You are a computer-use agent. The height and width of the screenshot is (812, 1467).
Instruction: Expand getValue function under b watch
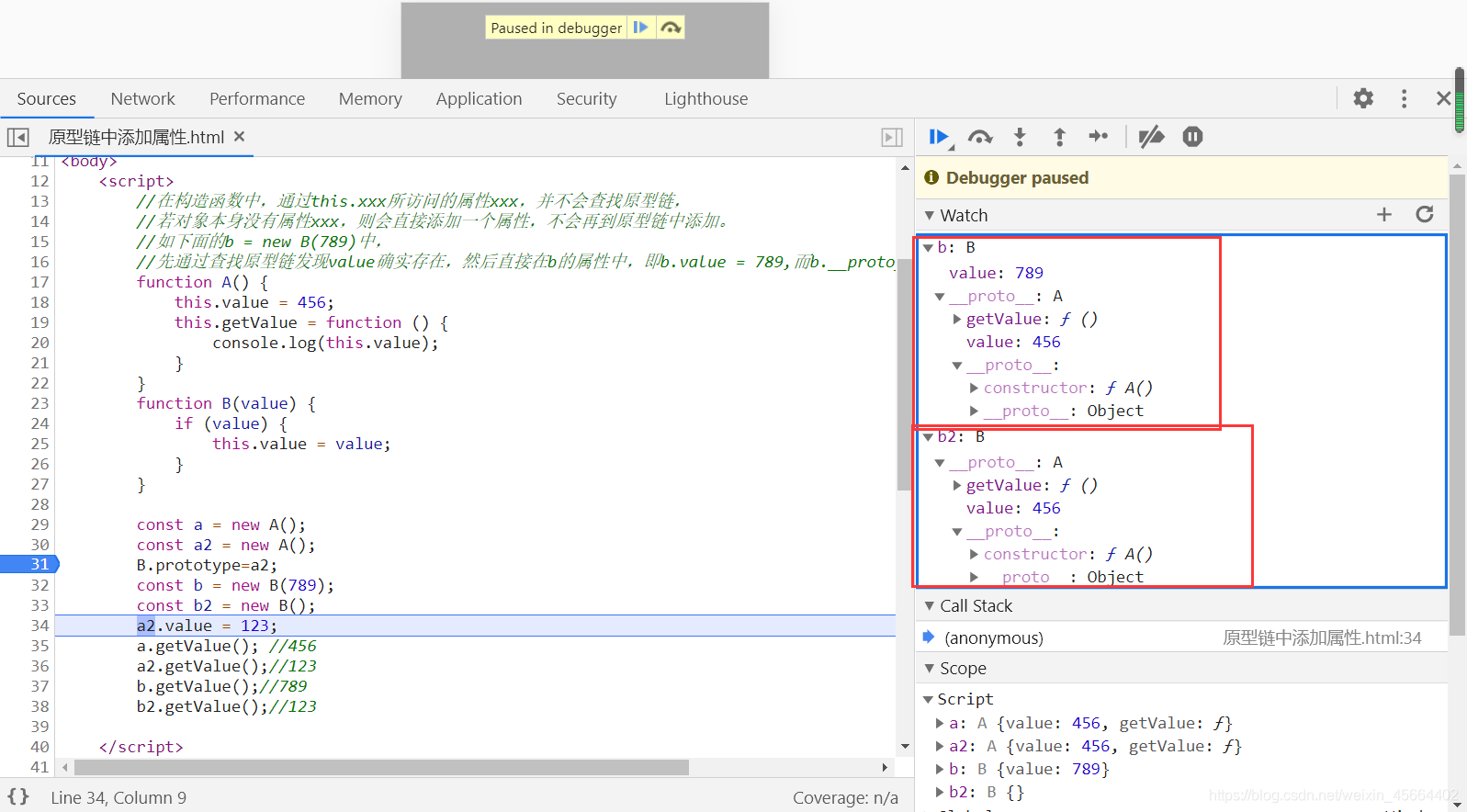[x=957, y=320]
